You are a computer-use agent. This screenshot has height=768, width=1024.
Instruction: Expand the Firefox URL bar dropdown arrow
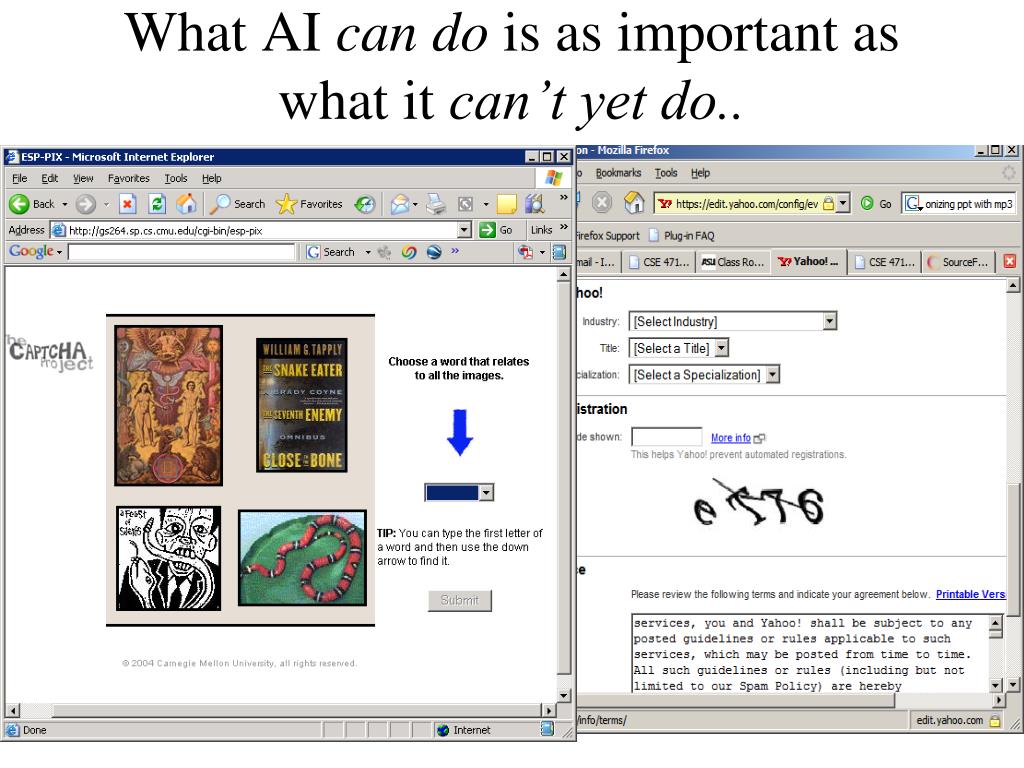click(x=843, y=203)
